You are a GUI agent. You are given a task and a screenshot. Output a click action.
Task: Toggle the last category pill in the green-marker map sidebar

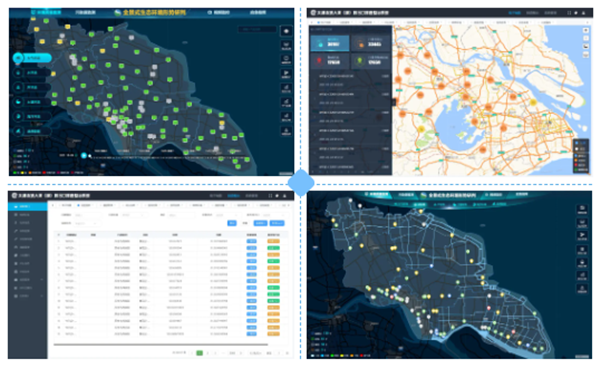[x=32, y=131]
